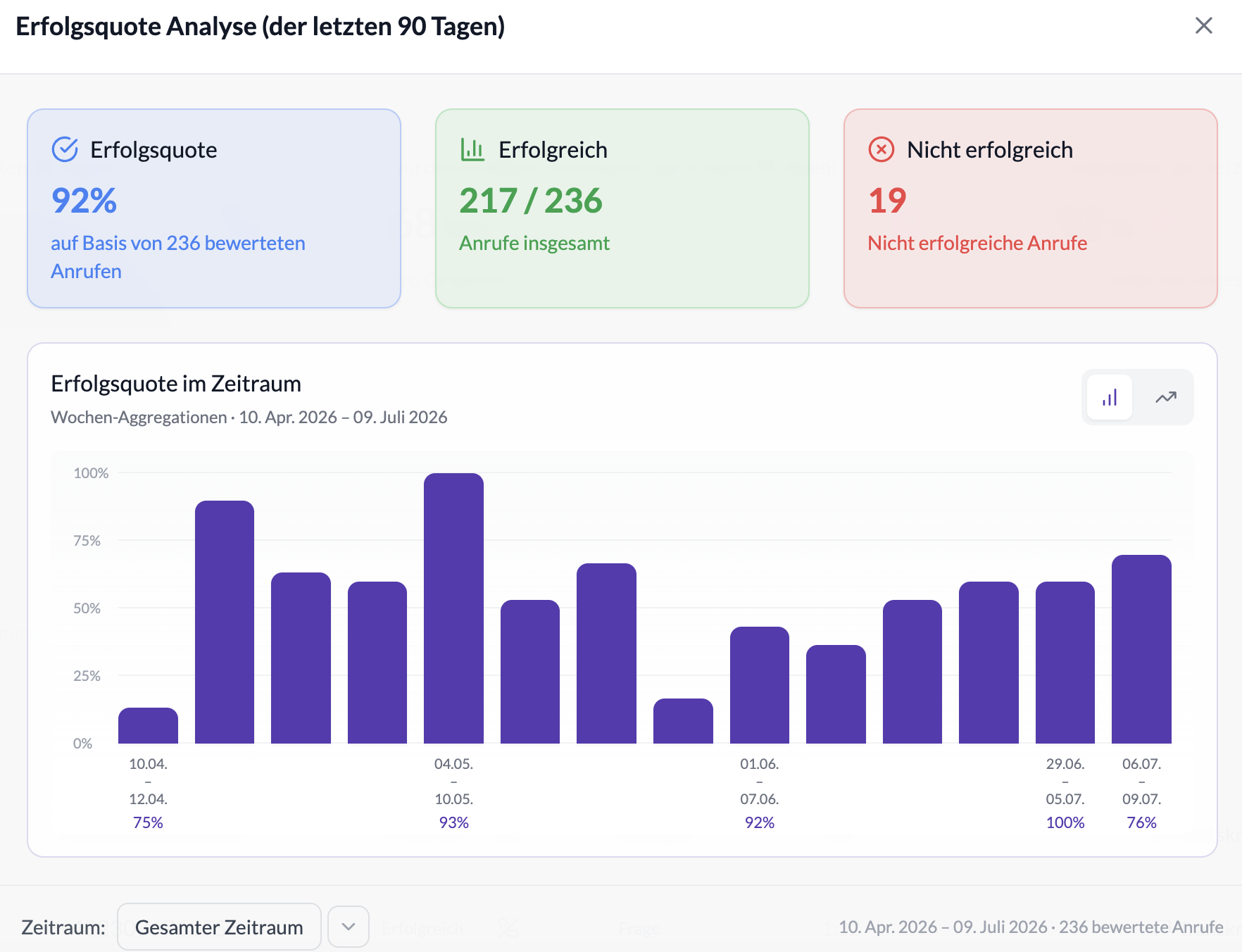The height and width of the screenshot is (952, 1242).
Task: Open the Gesamter Zeitraum dropdown
Action: (x=219, y=927)
